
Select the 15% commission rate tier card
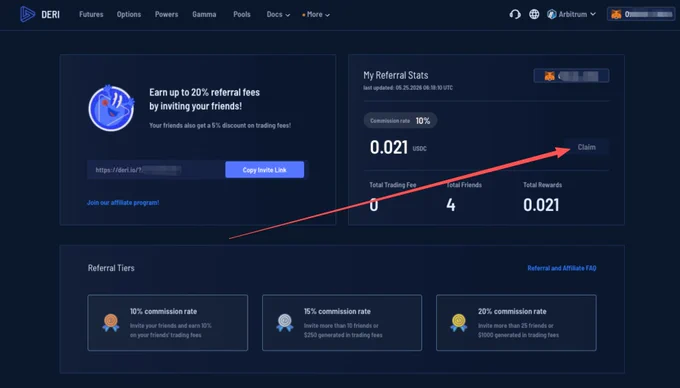pos(342,323)
